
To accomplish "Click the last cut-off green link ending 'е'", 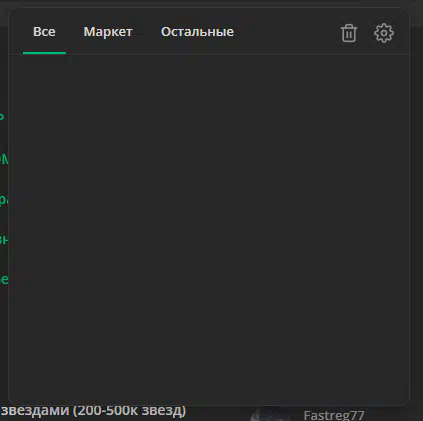I will point(4,279).
